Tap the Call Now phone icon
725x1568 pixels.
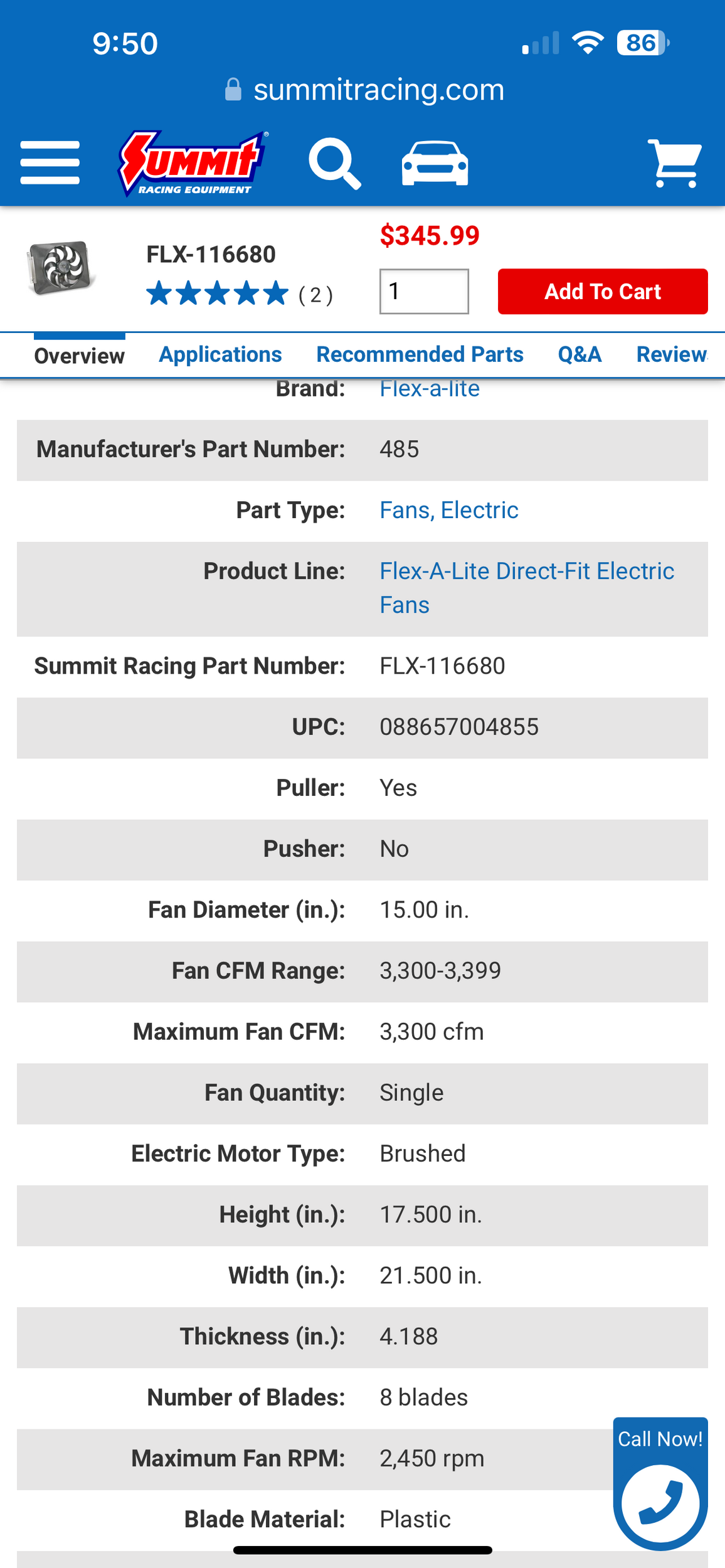[x=660, y=1503]
